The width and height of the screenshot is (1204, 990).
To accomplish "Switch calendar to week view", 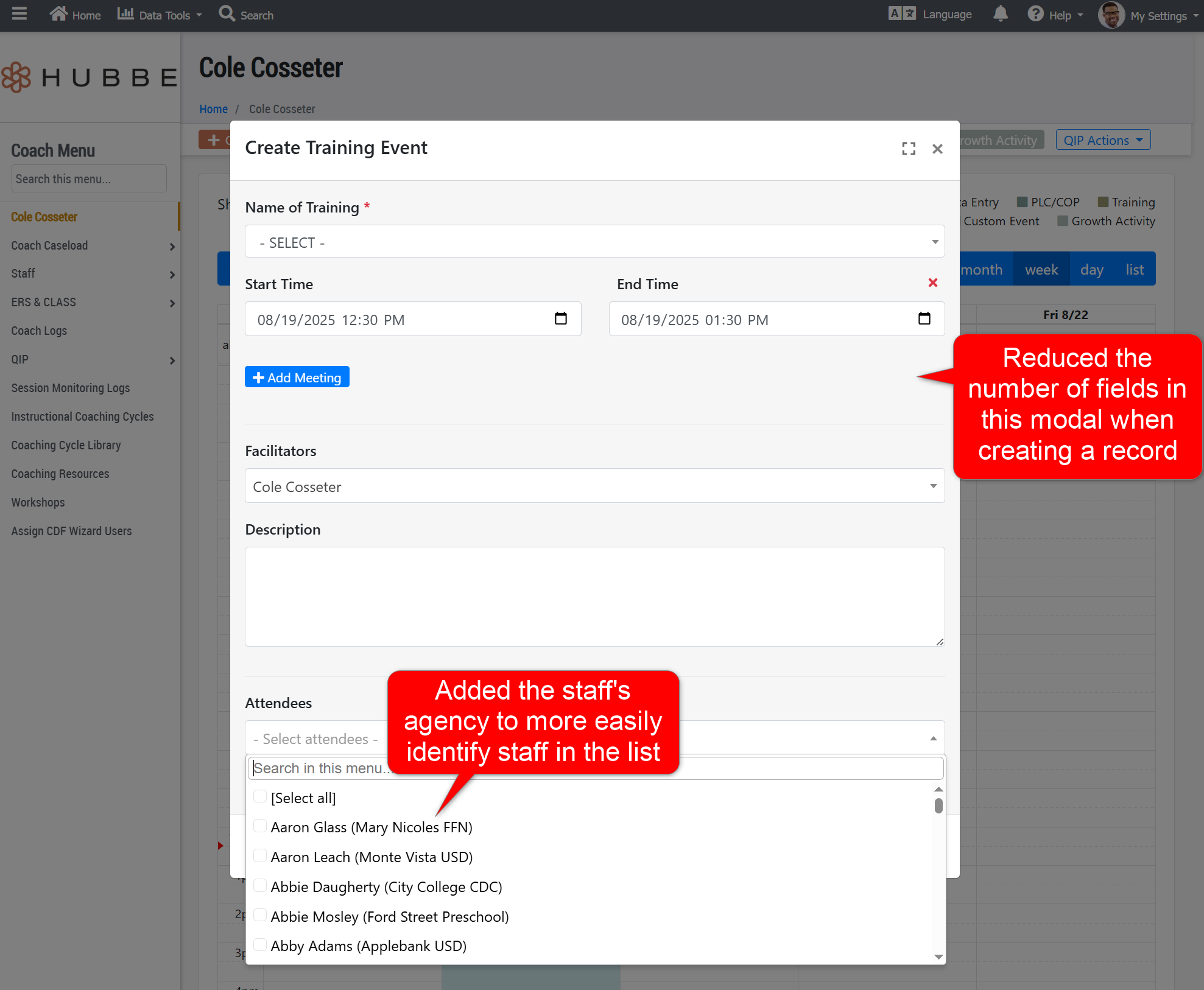I will (x=1041, y=270).
